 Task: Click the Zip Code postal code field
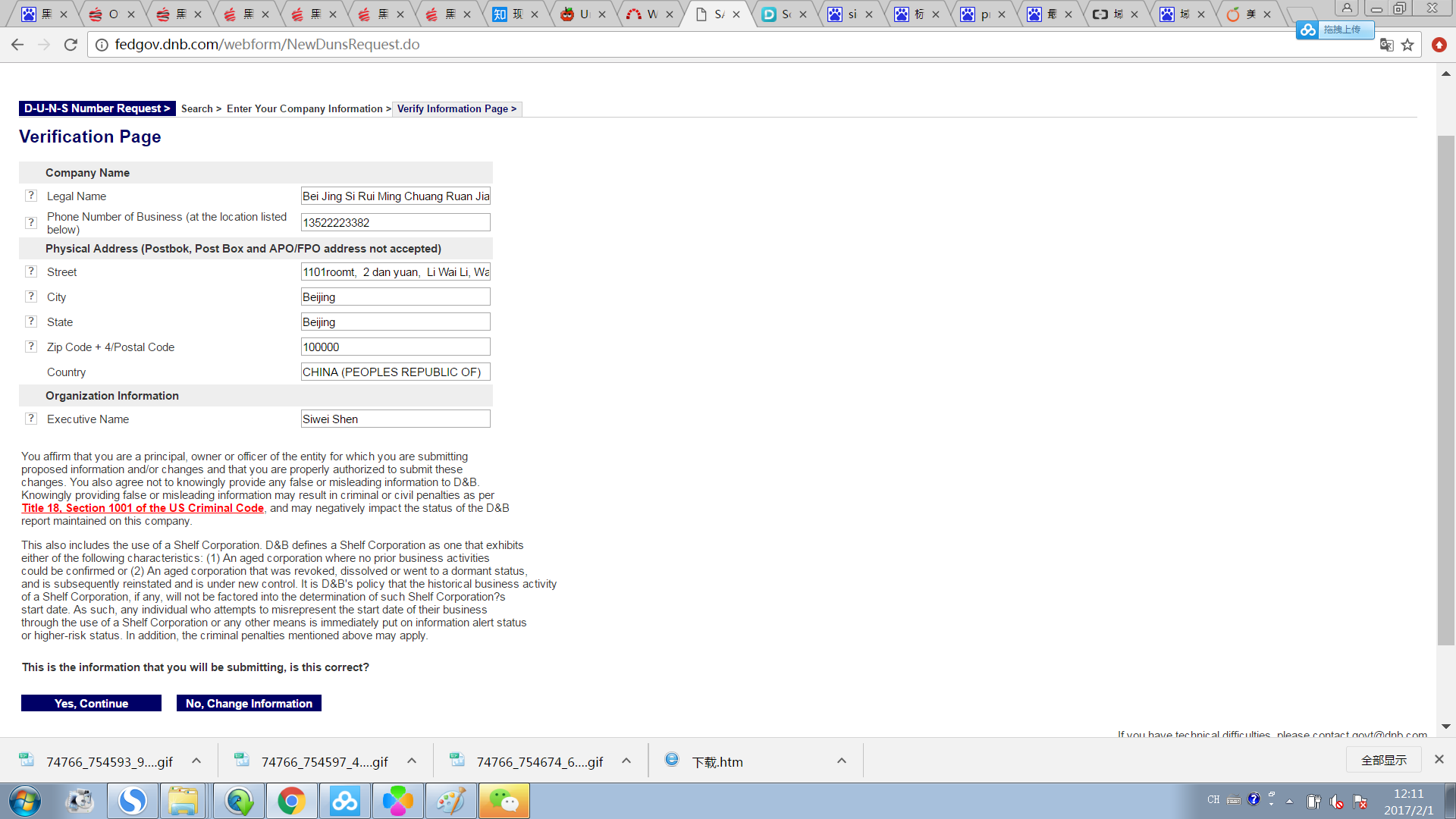click(x=395, y=346)
